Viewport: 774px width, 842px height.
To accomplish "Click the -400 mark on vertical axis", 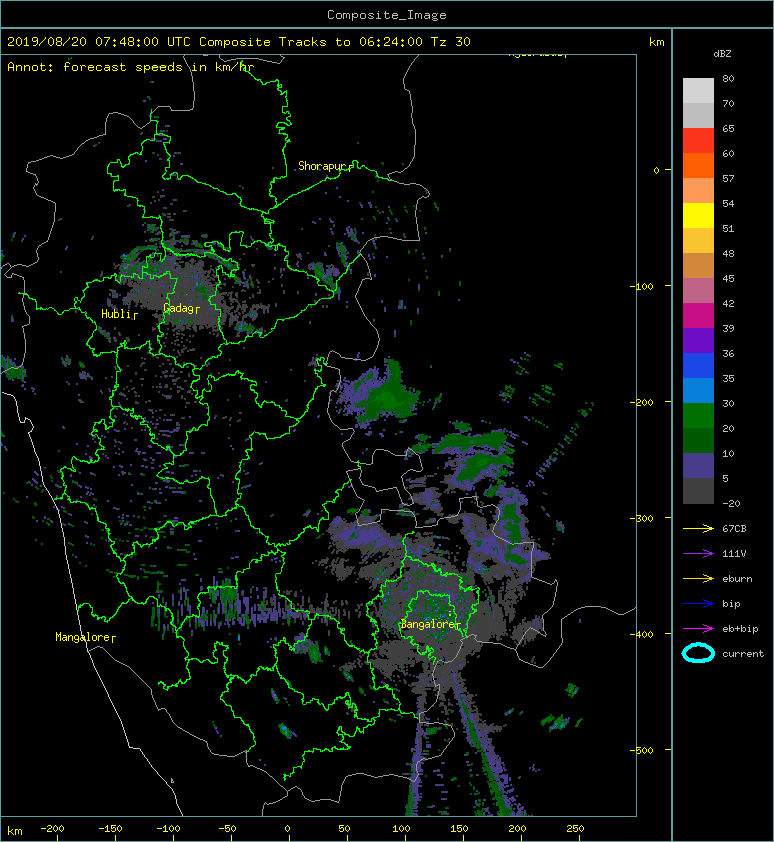I will pyautogui.click(x=641, y=634).
